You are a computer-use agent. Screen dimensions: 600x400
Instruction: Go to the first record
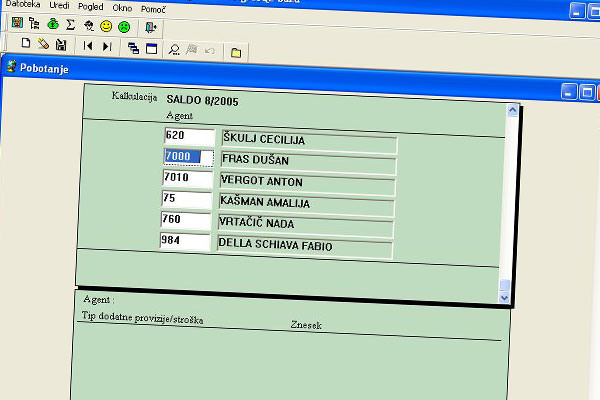88,46
